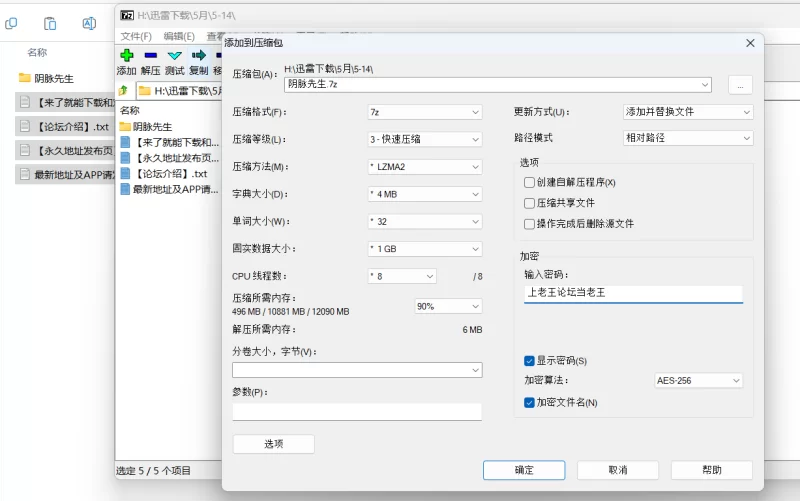The height and width of the screenshot is (501, 800).
Task: Click the rename icon in Explorer toolbar
Action: coord(89,23)
